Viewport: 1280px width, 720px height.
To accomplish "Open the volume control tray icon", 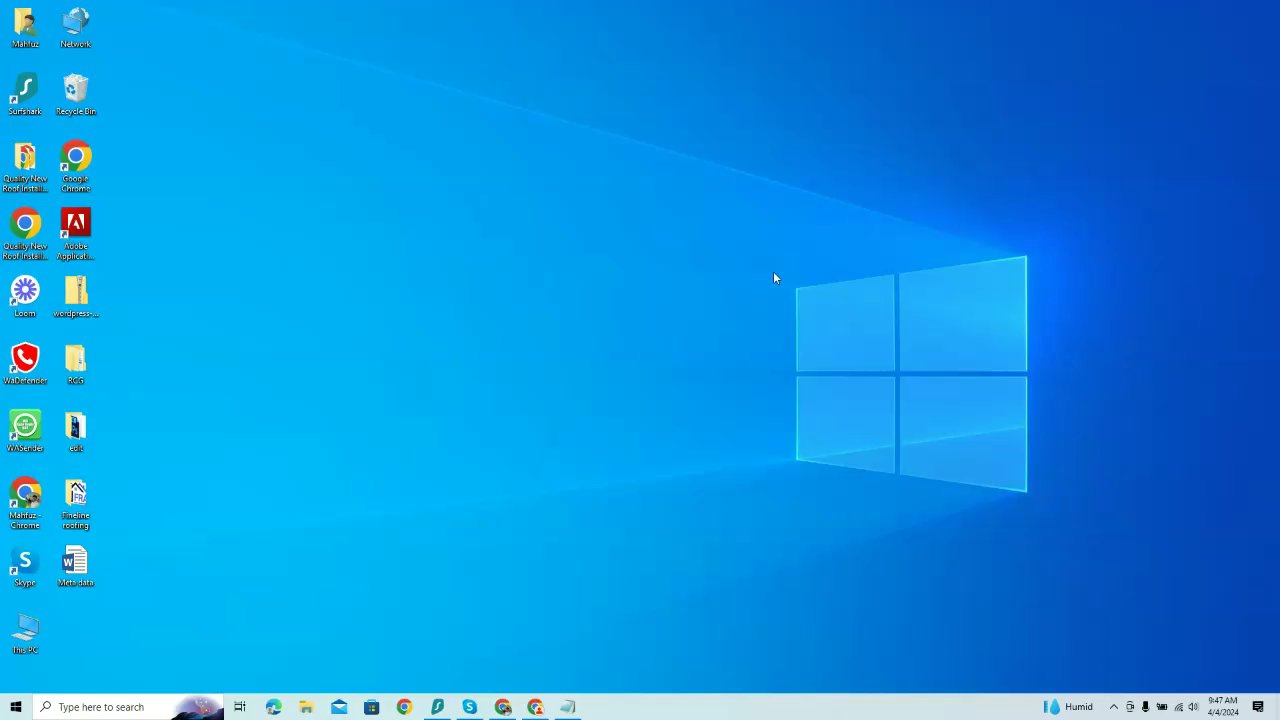I will [1193, 707].
